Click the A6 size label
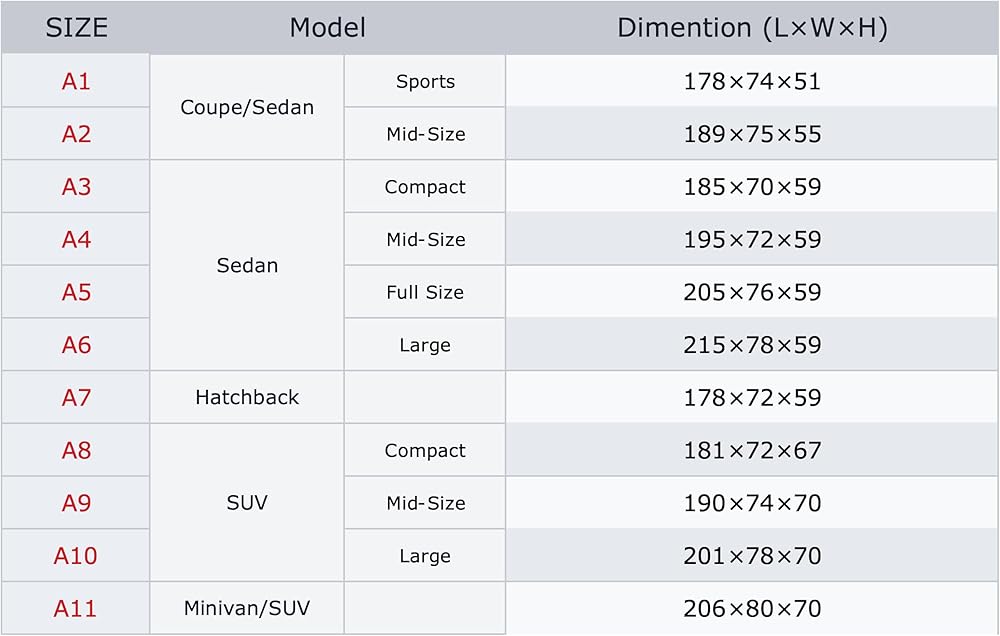Screen dimensions: 1000x636 point(76,345)
